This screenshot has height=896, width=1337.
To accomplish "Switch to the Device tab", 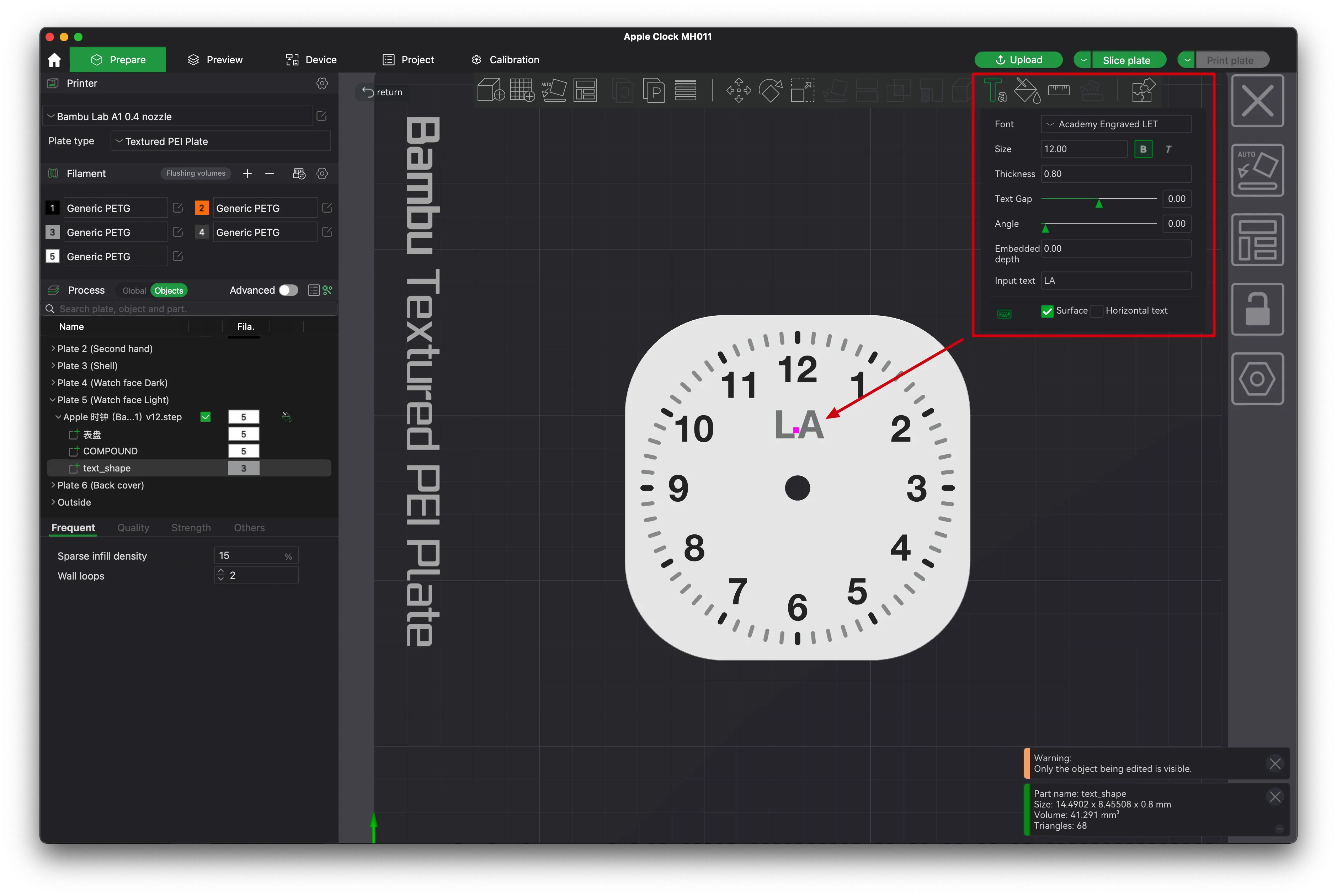I will (x=311, y=60).
